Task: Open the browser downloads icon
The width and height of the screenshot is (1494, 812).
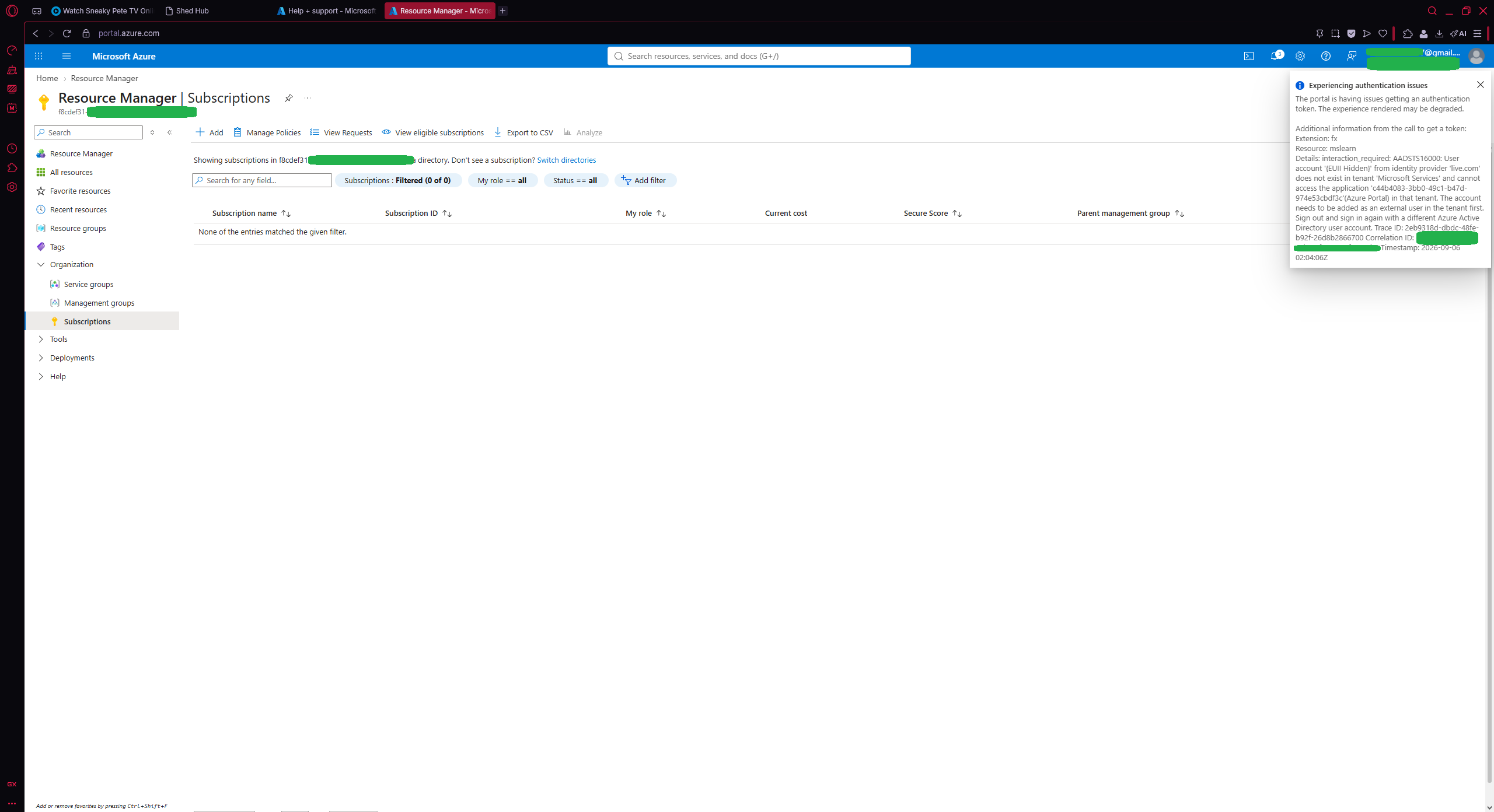Action: (1439, 33)
